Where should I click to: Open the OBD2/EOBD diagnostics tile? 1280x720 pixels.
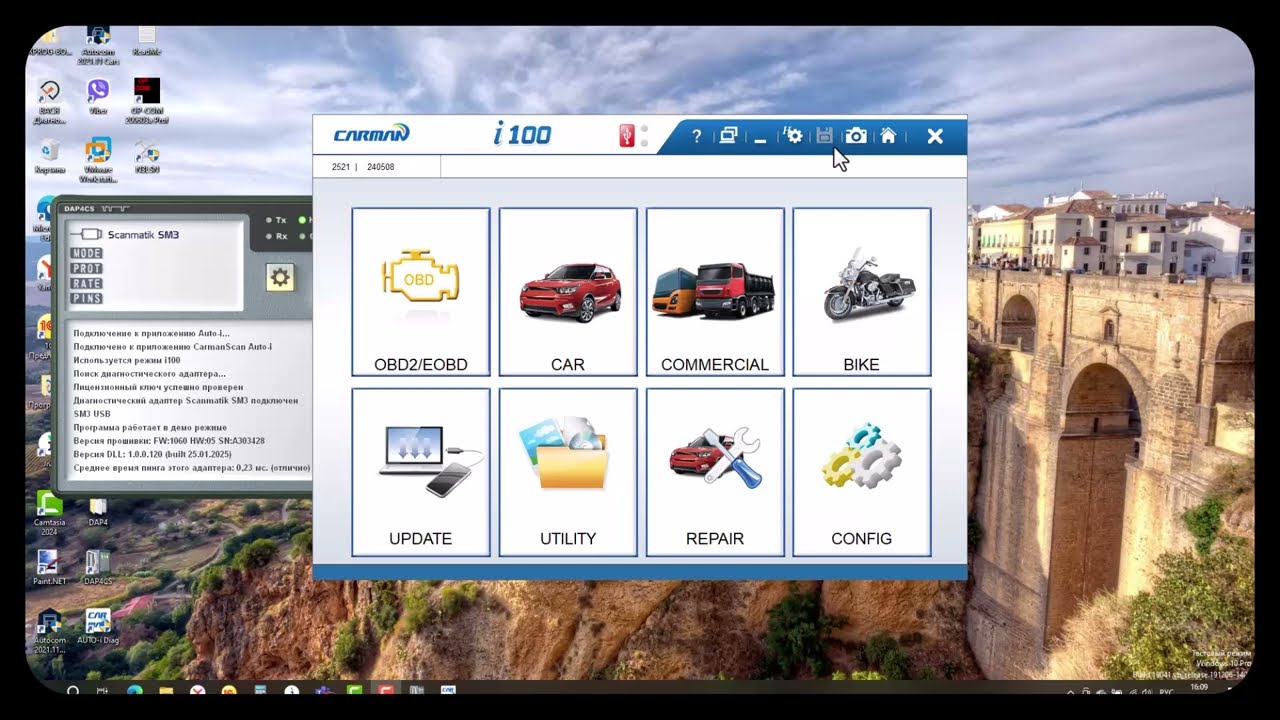(x=421, y=292)
